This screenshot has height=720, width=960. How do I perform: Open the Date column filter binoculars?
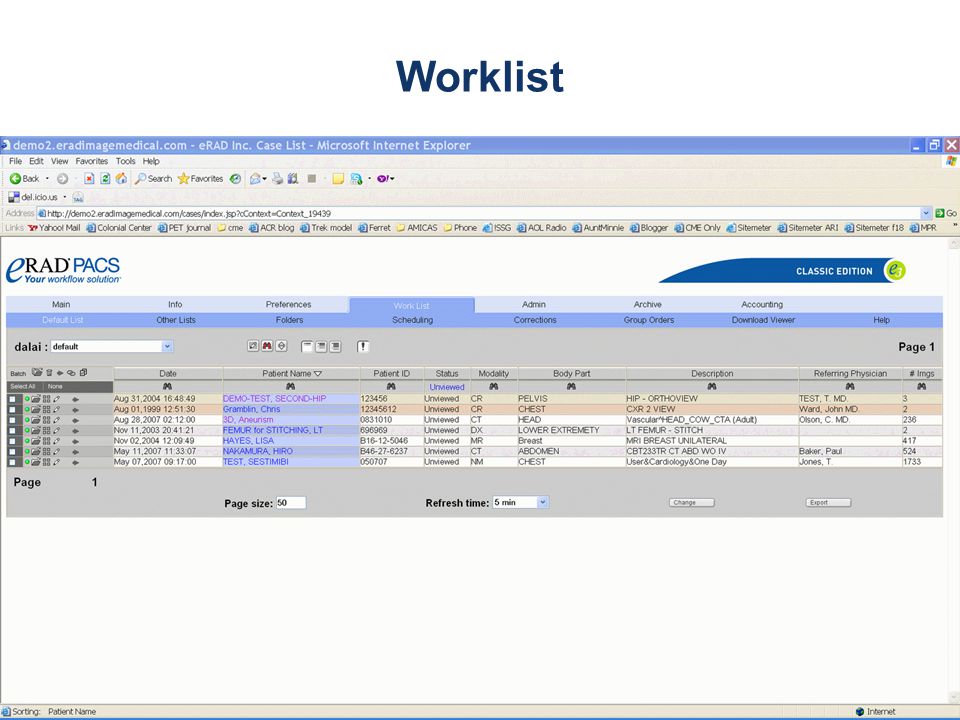point(167,386)
